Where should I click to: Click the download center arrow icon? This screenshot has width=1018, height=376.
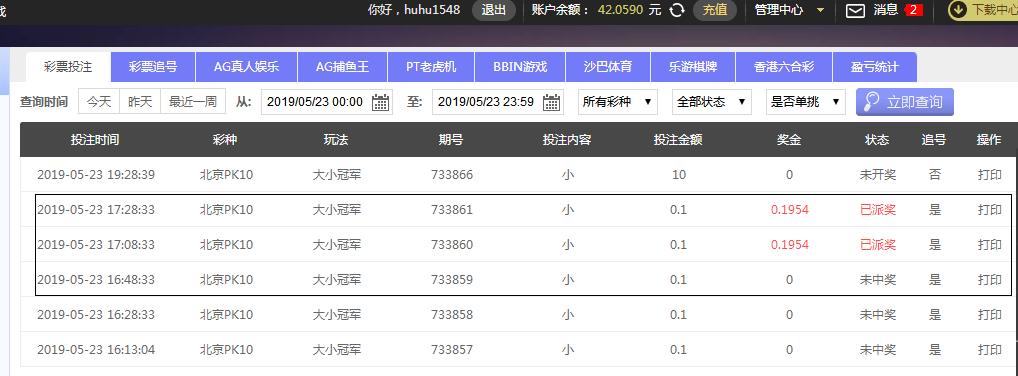(958, 10)
